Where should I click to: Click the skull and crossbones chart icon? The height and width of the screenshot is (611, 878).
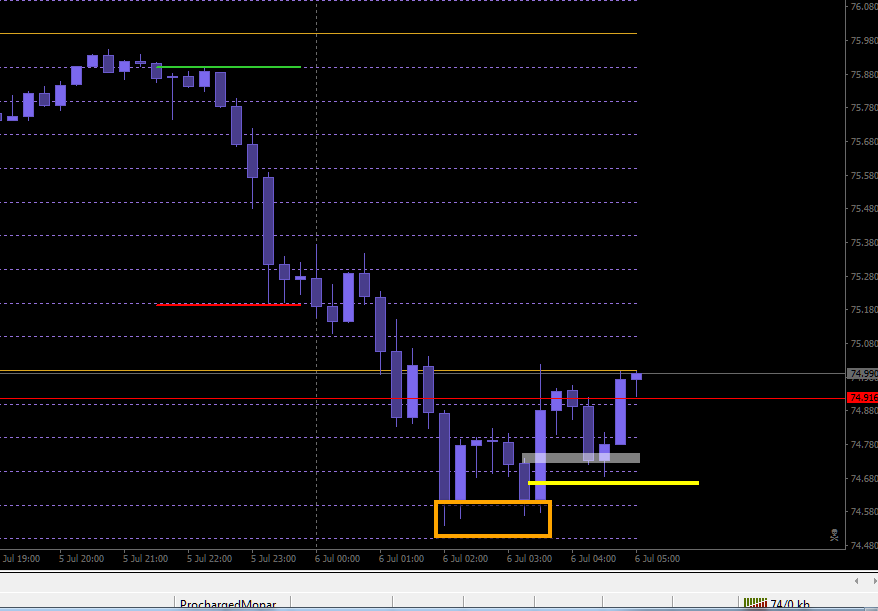click(834, 535)
